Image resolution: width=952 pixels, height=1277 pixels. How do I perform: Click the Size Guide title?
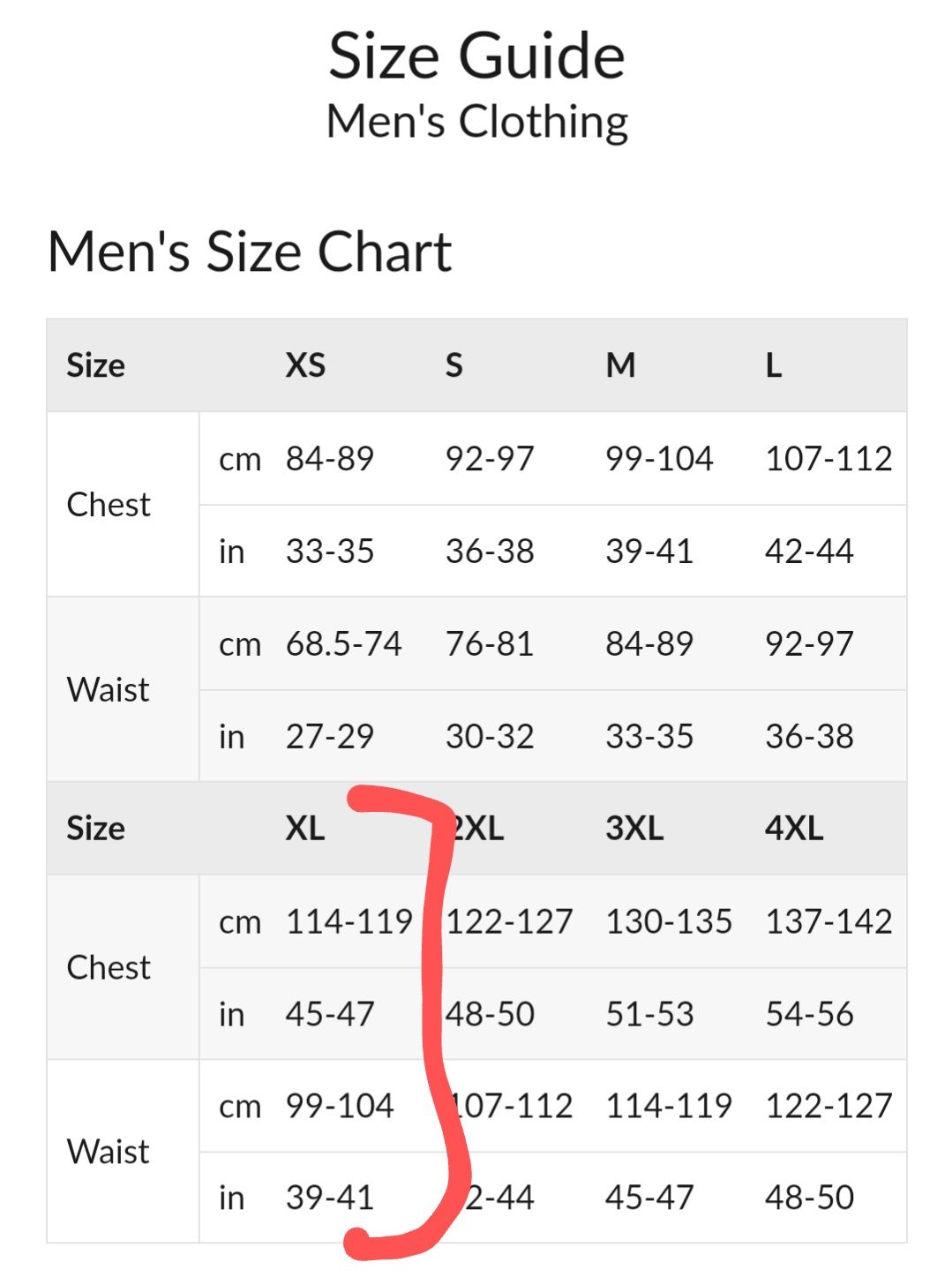tap(476, 56)
